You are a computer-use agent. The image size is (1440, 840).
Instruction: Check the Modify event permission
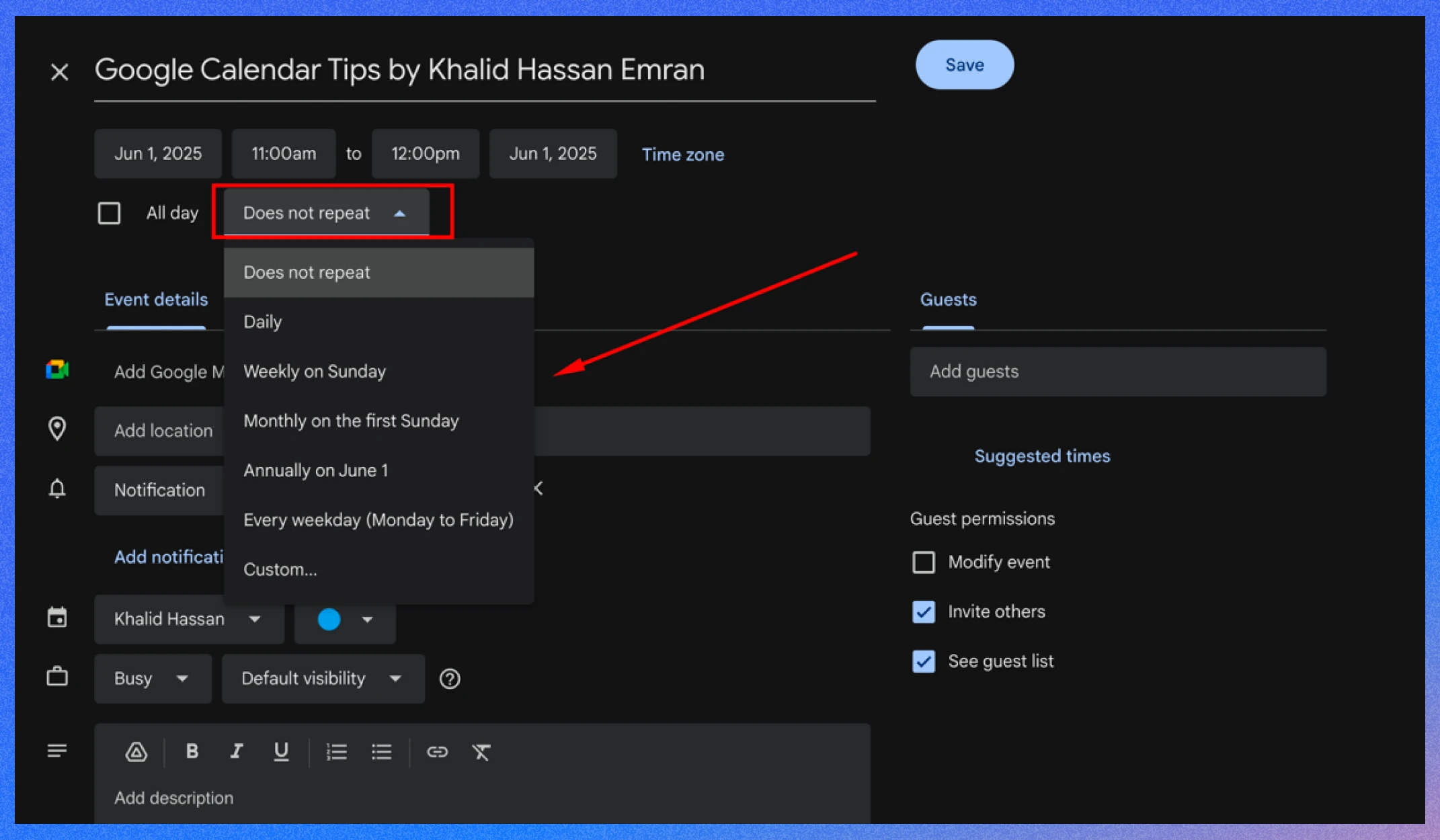923,562
